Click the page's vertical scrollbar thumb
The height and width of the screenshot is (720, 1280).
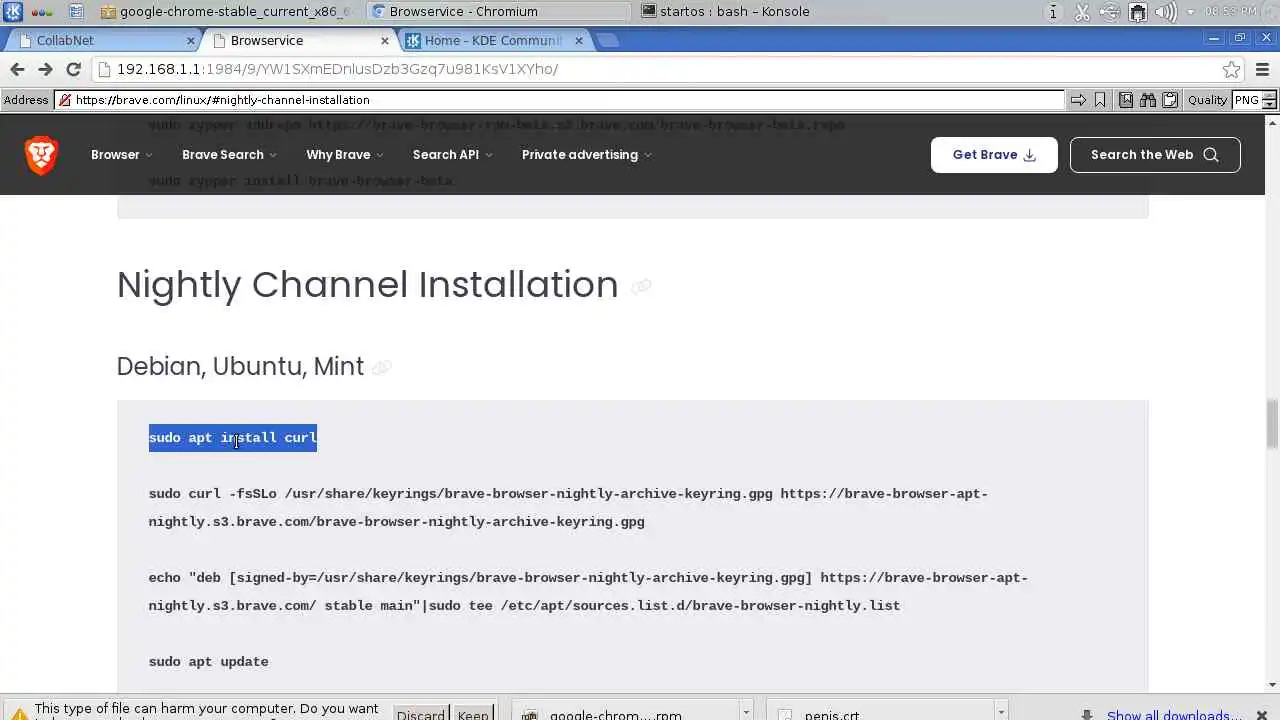1272,424
